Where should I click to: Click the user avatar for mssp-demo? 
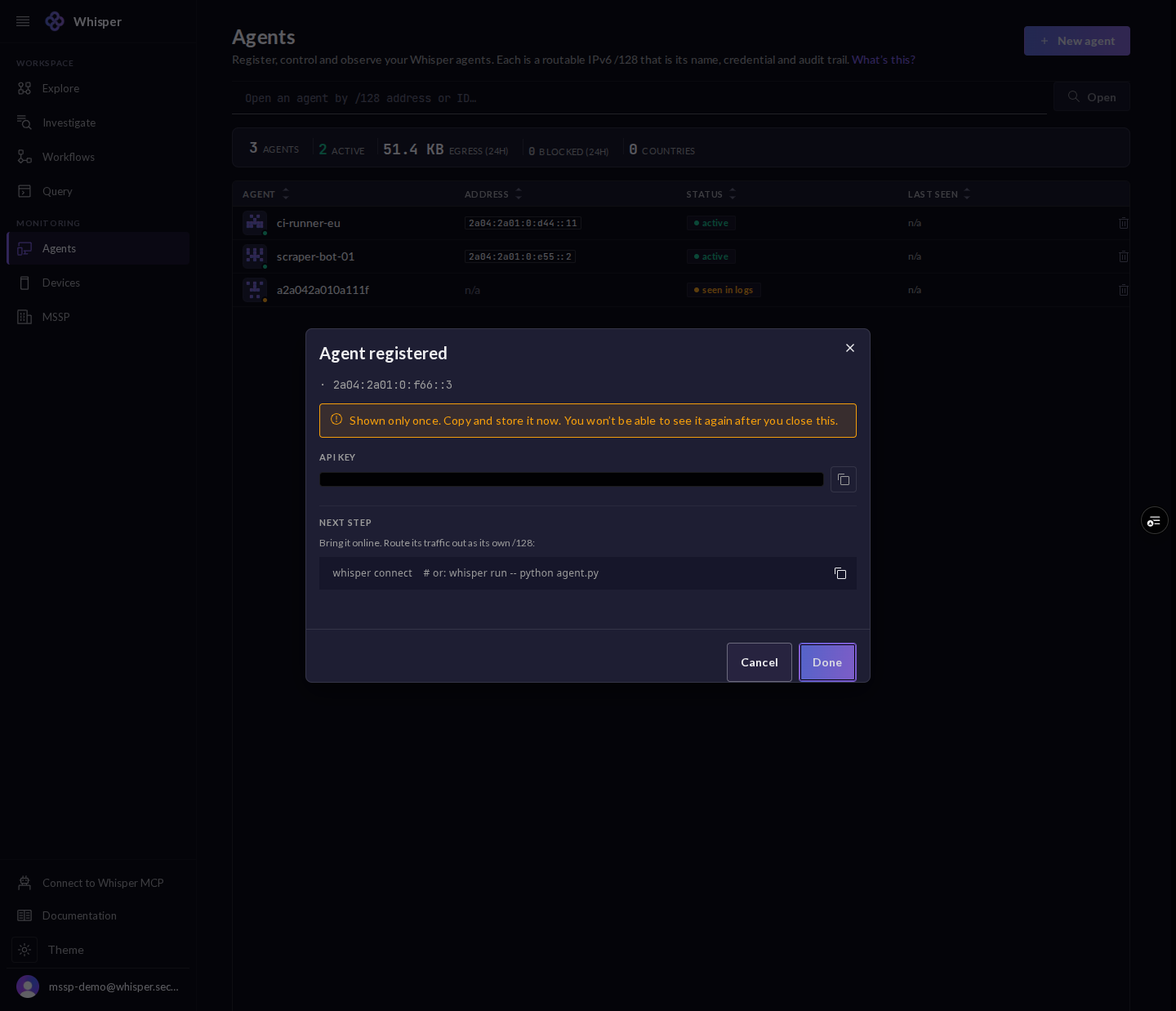point(28,987)
